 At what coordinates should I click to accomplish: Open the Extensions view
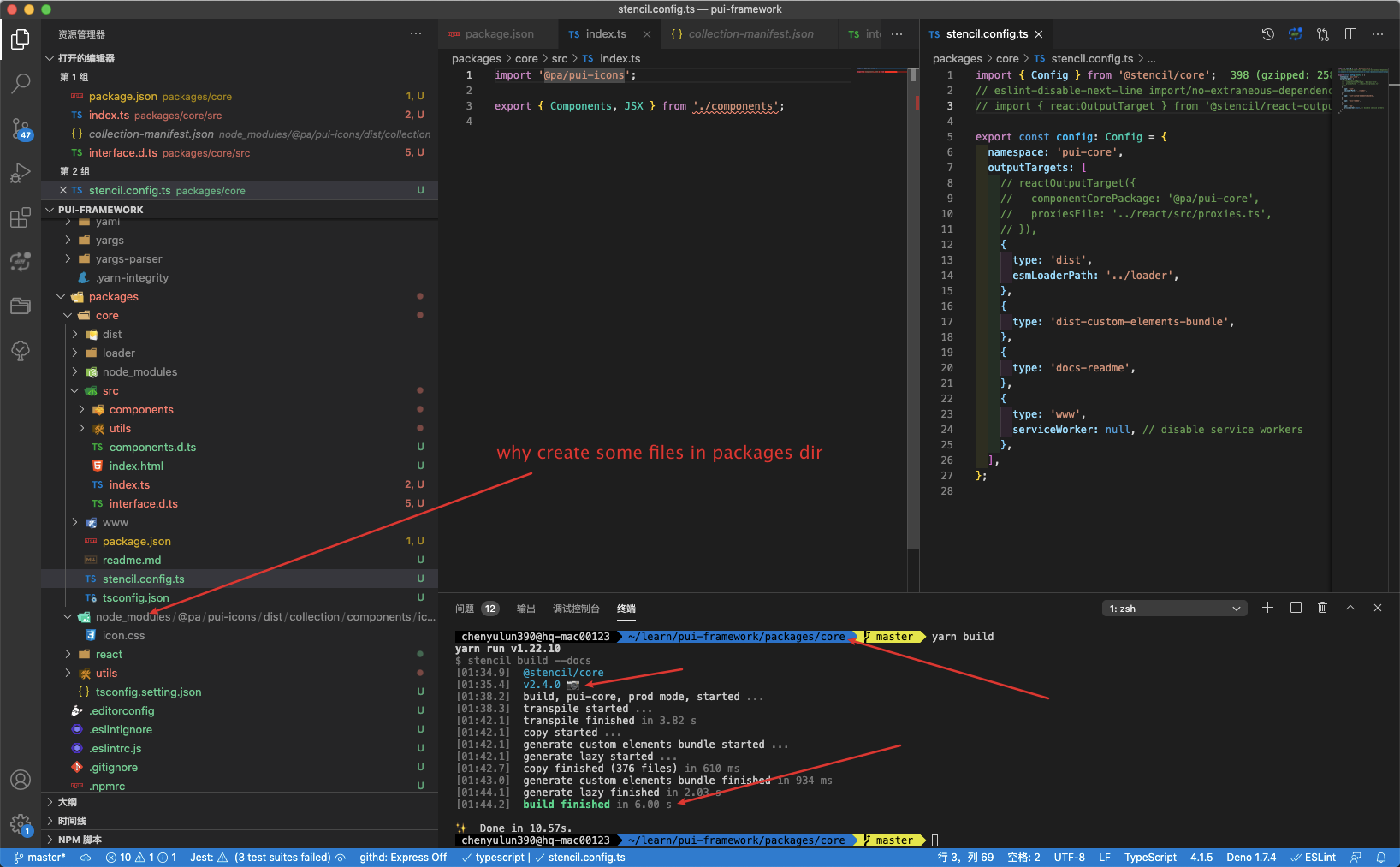tap(21, 217)
